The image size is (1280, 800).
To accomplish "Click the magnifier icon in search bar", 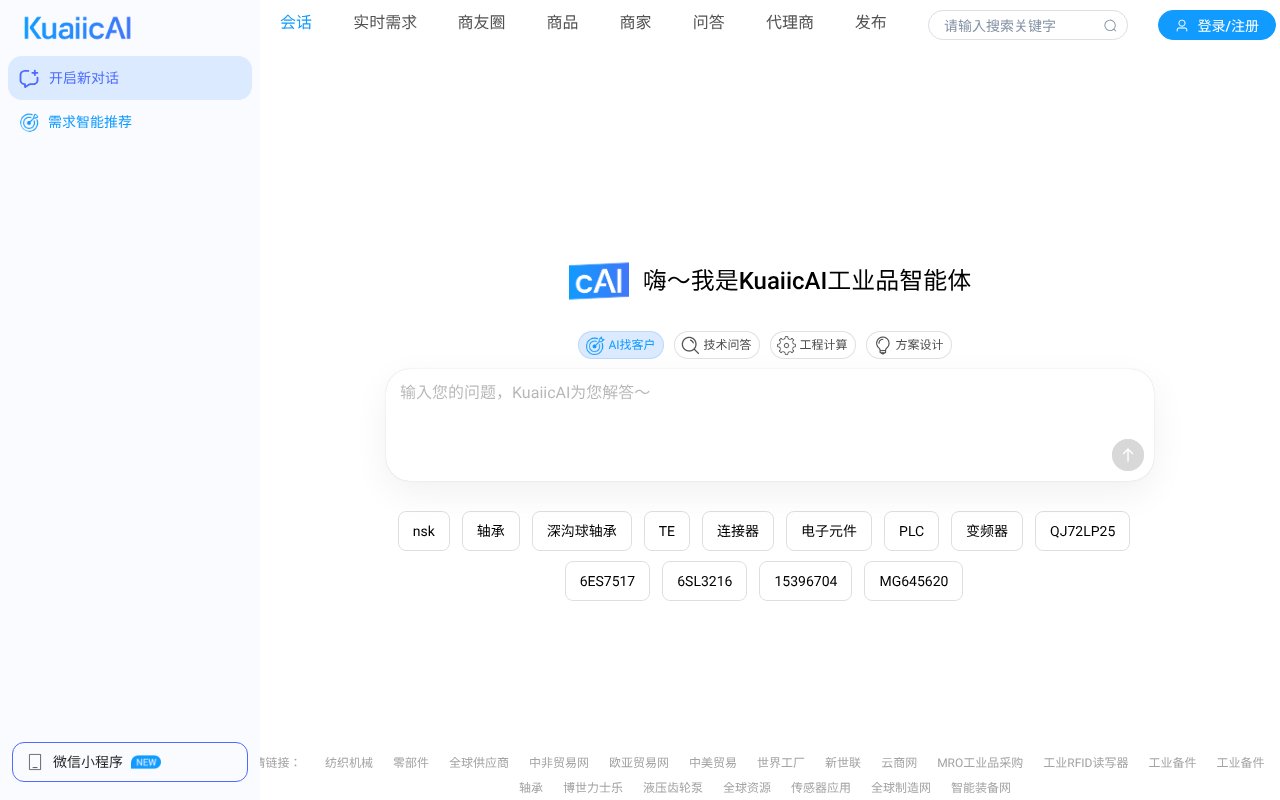I will (1110, 26).
